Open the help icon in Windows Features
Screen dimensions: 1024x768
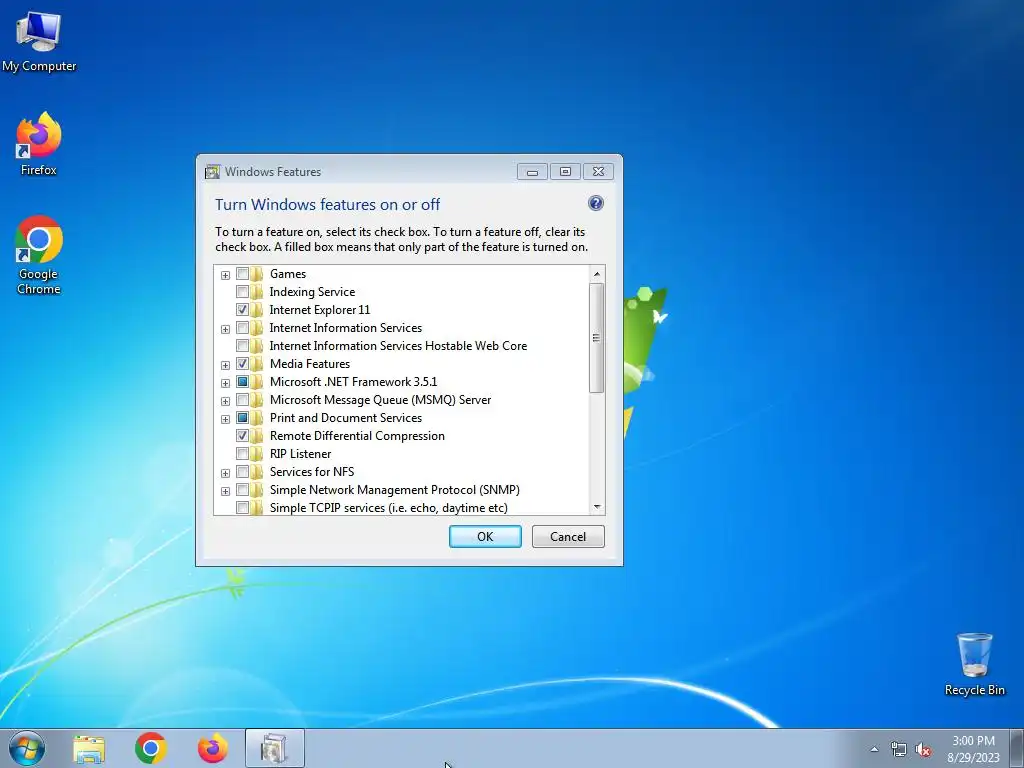click(596, 203)
